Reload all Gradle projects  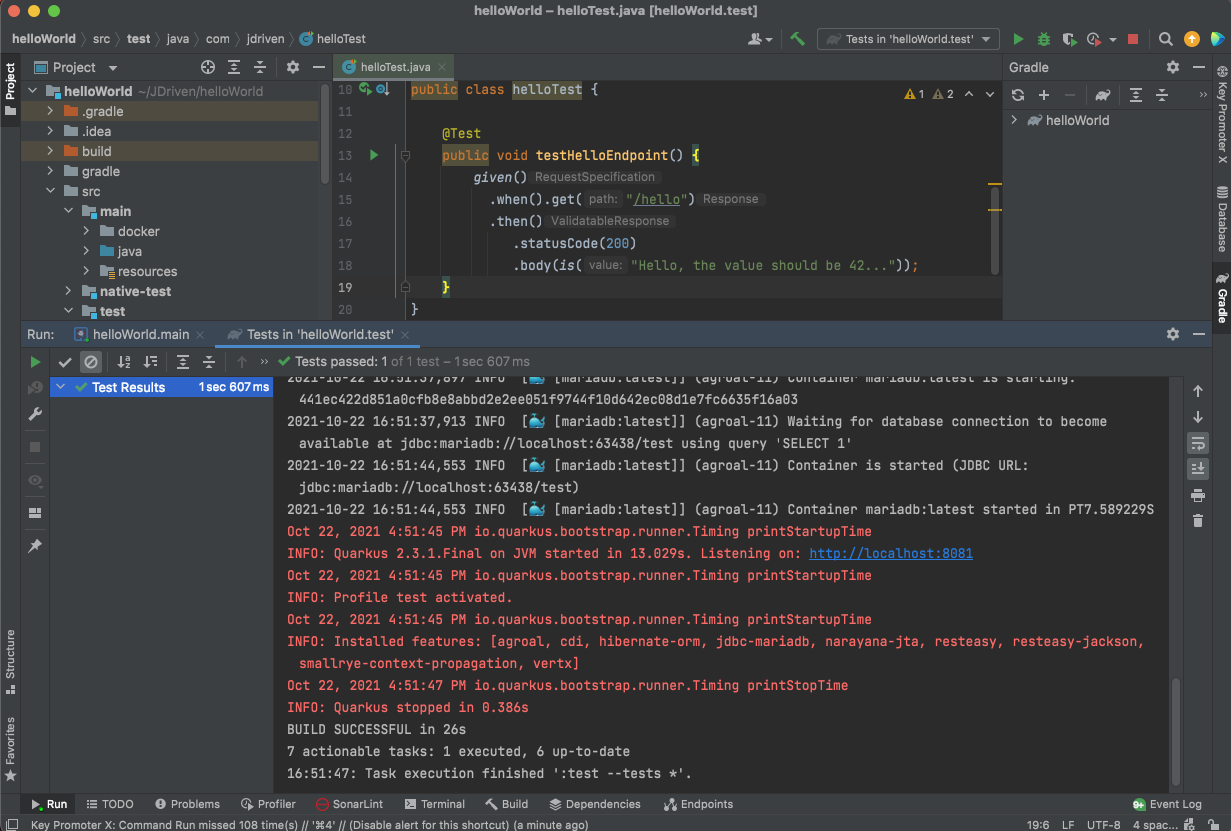pos(1018,95)
